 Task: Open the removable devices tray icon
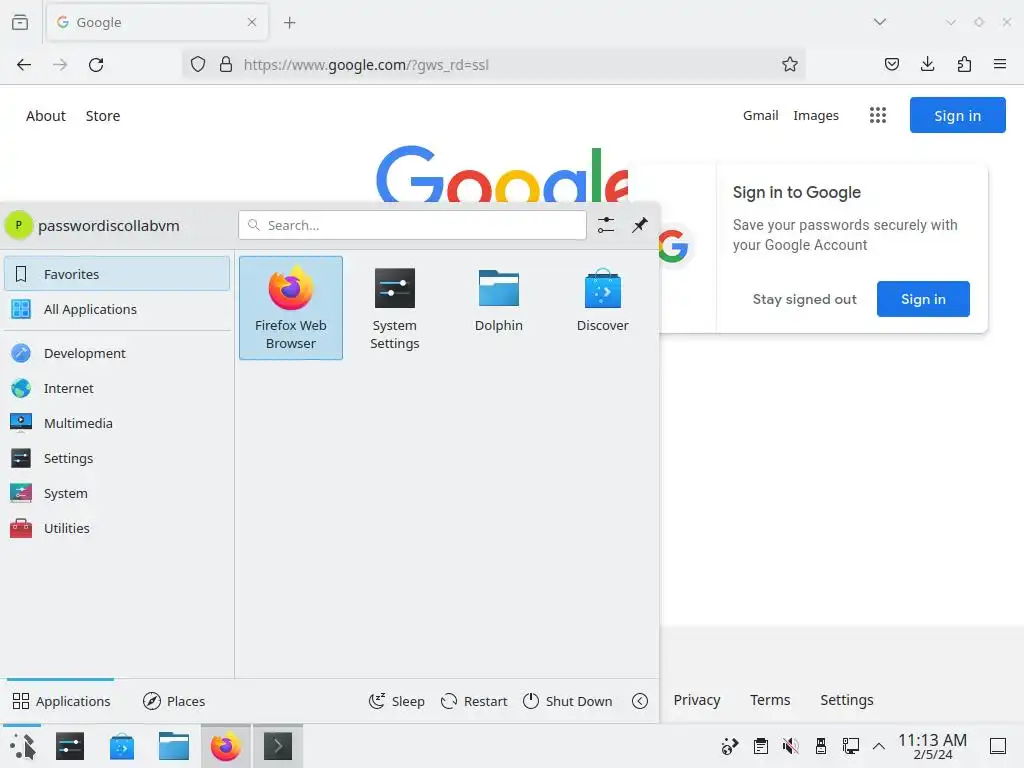pyautogui.click(x=821, y=746)
